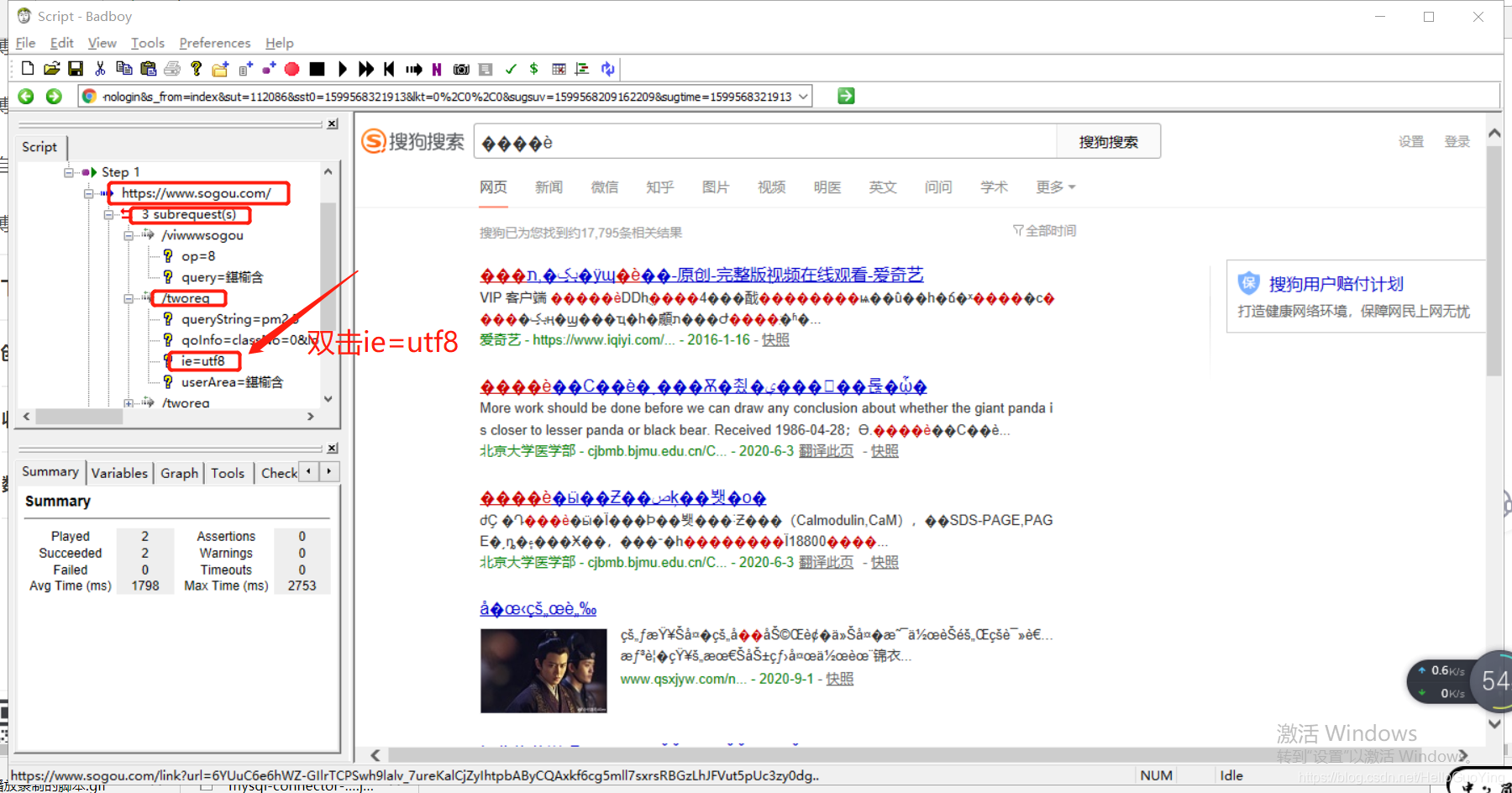Click the Play All double-arrow button

366,69
